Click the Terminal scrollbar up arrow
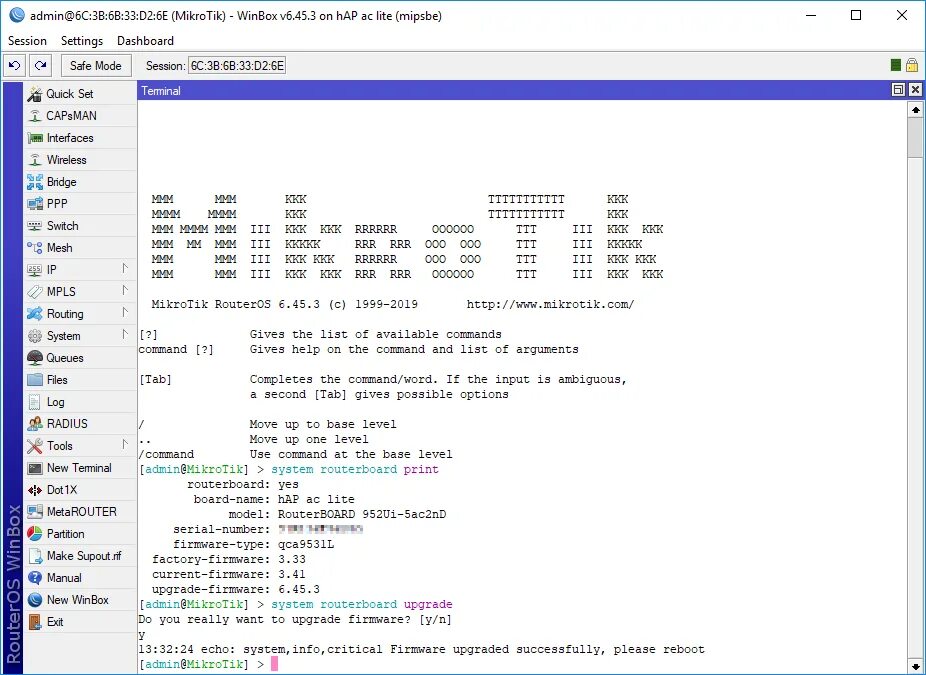 tap(915, 110)
